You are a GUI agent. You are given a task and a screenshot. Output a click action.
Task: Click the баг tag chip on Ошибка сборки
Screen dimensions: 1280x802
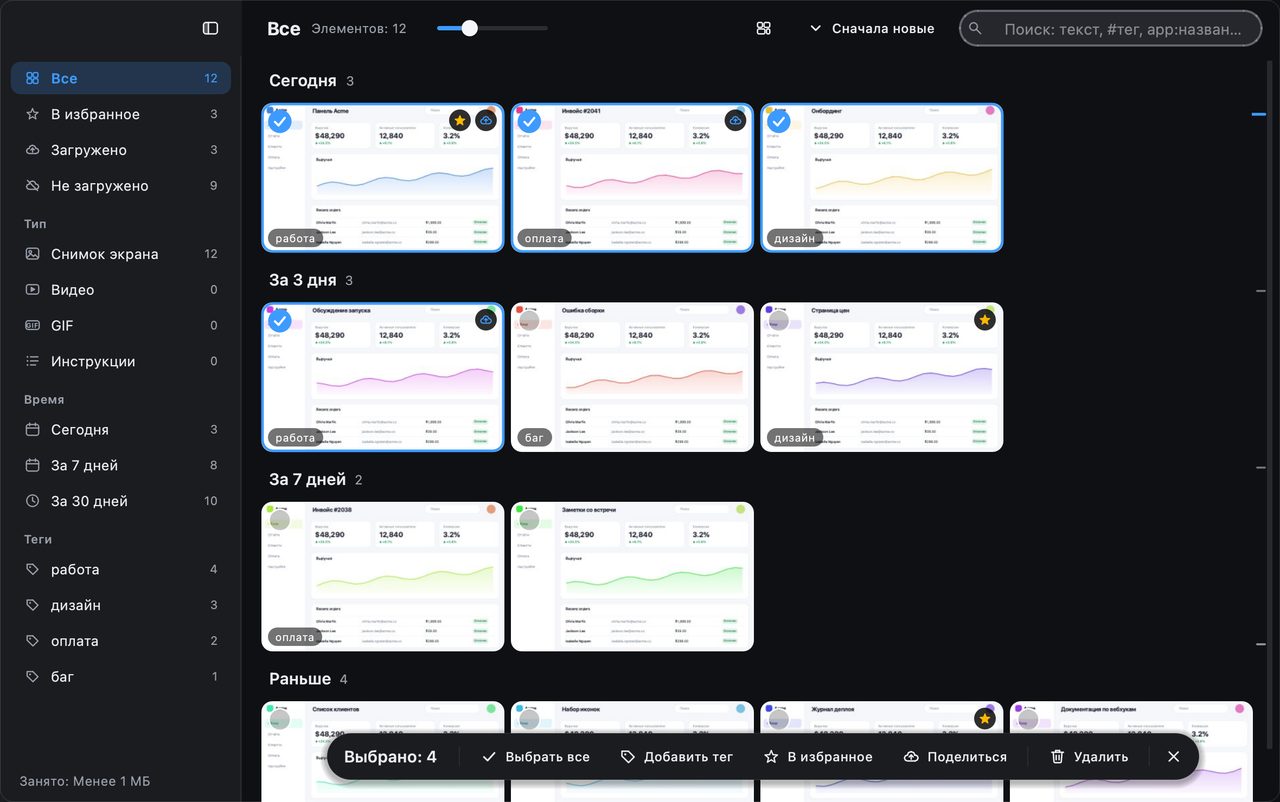[534, 438]
